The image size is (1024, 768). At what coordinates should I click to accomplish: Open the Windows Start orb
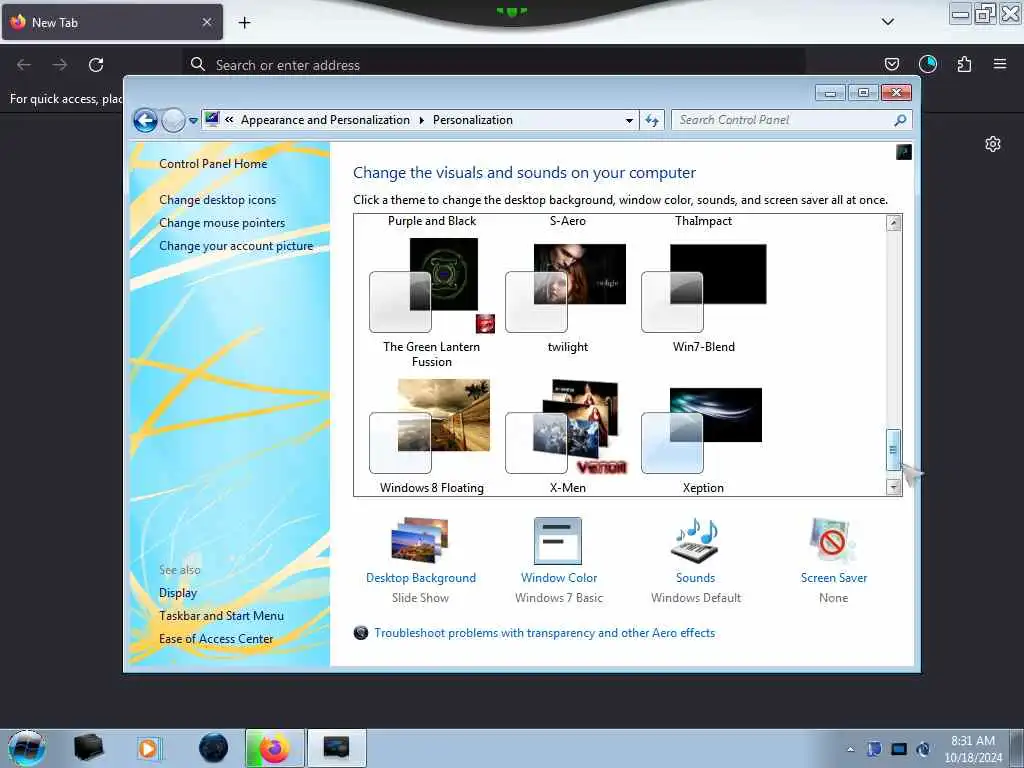27,748
